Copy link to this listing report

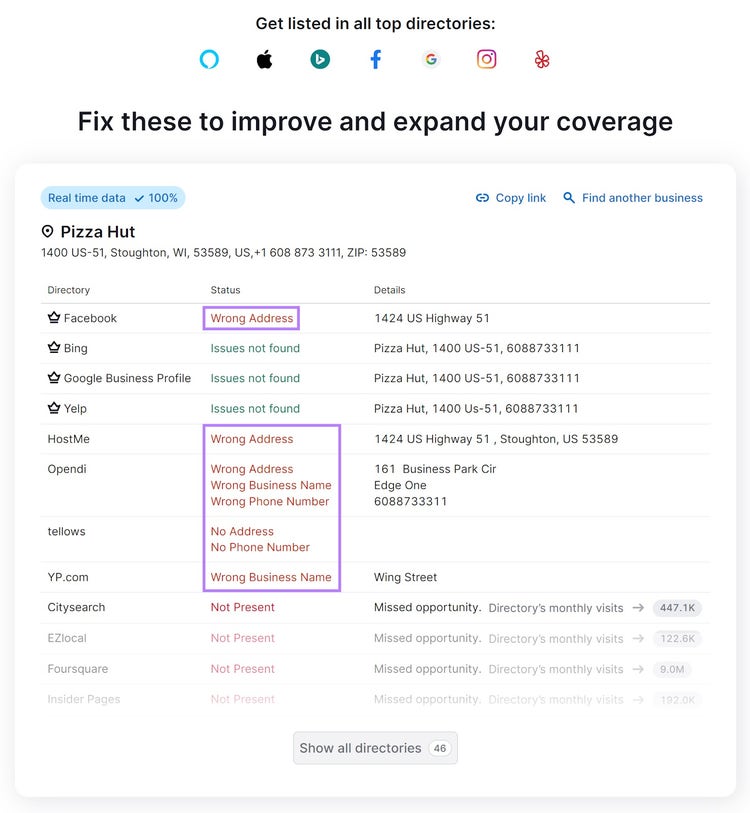tap(511, 198)
